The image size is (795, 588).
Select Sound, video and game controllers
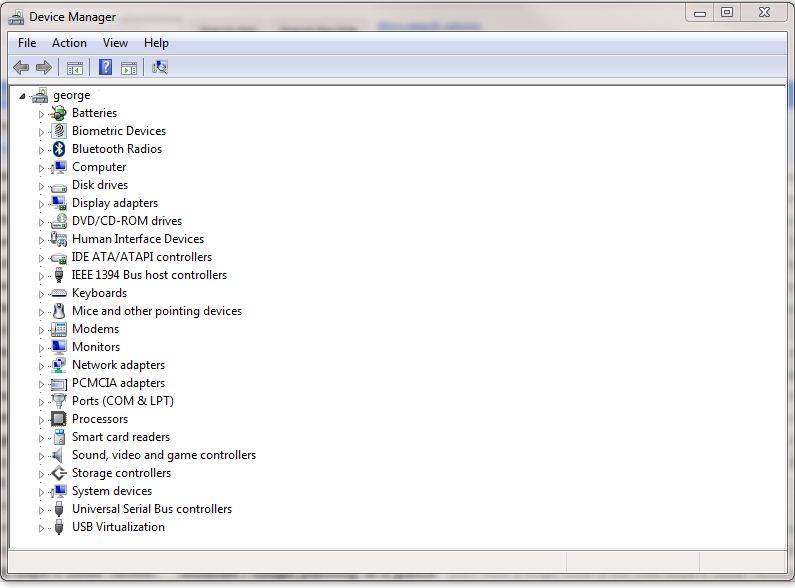(x=164, y=455)
